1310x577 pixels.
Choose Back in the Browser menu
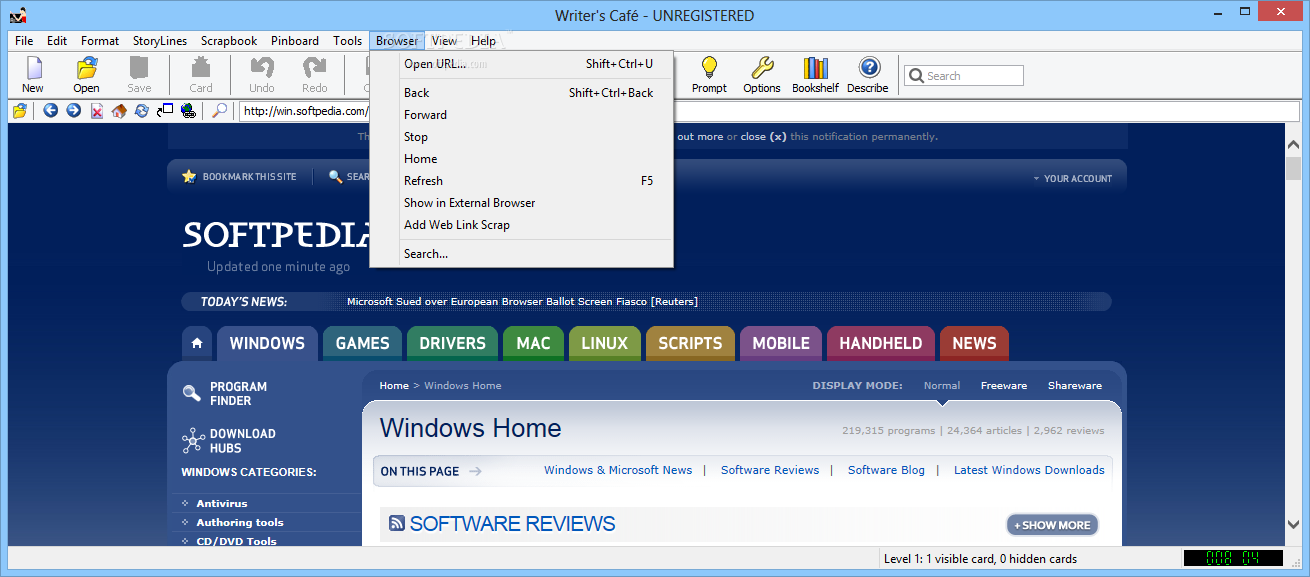tap(521, 93)
